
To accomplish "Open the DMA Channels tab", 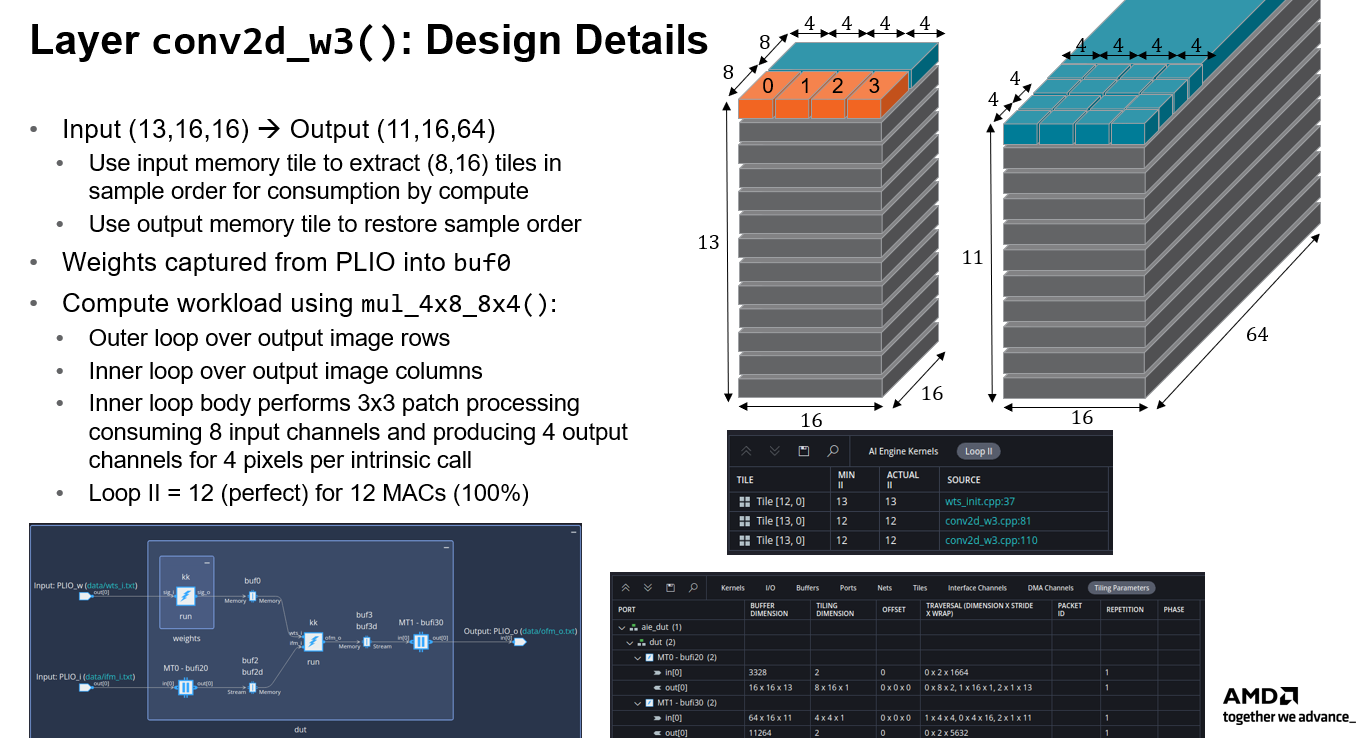I will (1050, 587).
